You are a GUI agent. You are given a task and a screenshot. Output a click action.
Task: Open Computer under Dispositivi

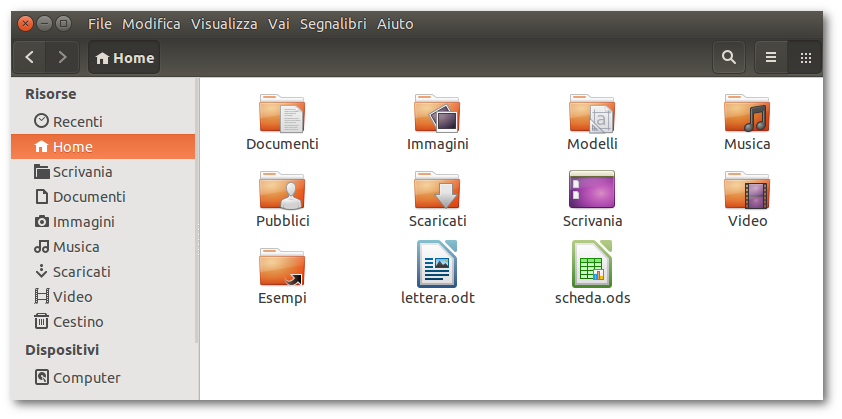pyautogui.click(x=86, y=378)
